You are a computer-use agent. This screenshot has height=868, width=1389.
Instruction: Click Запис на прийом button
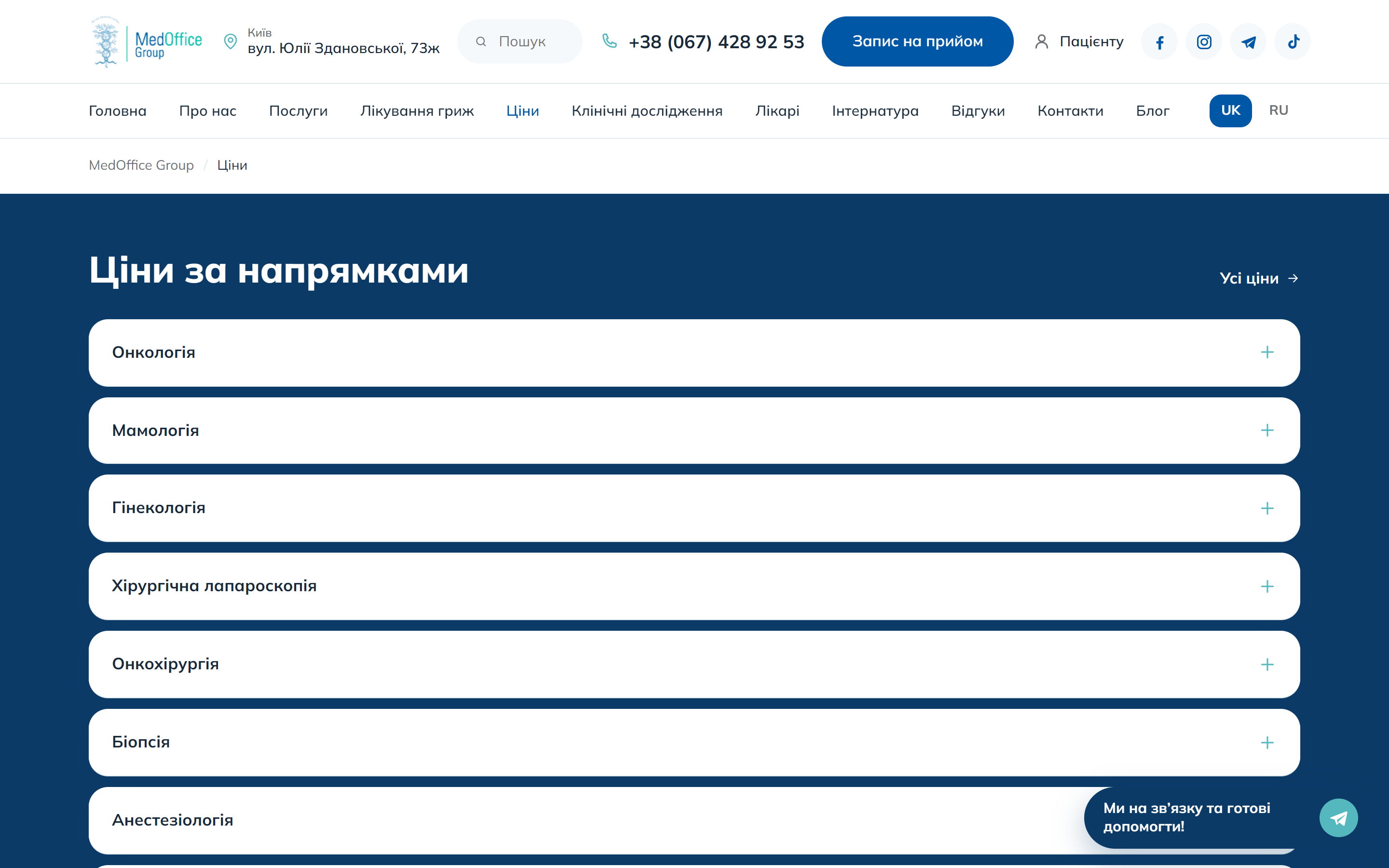click(917, 41)
